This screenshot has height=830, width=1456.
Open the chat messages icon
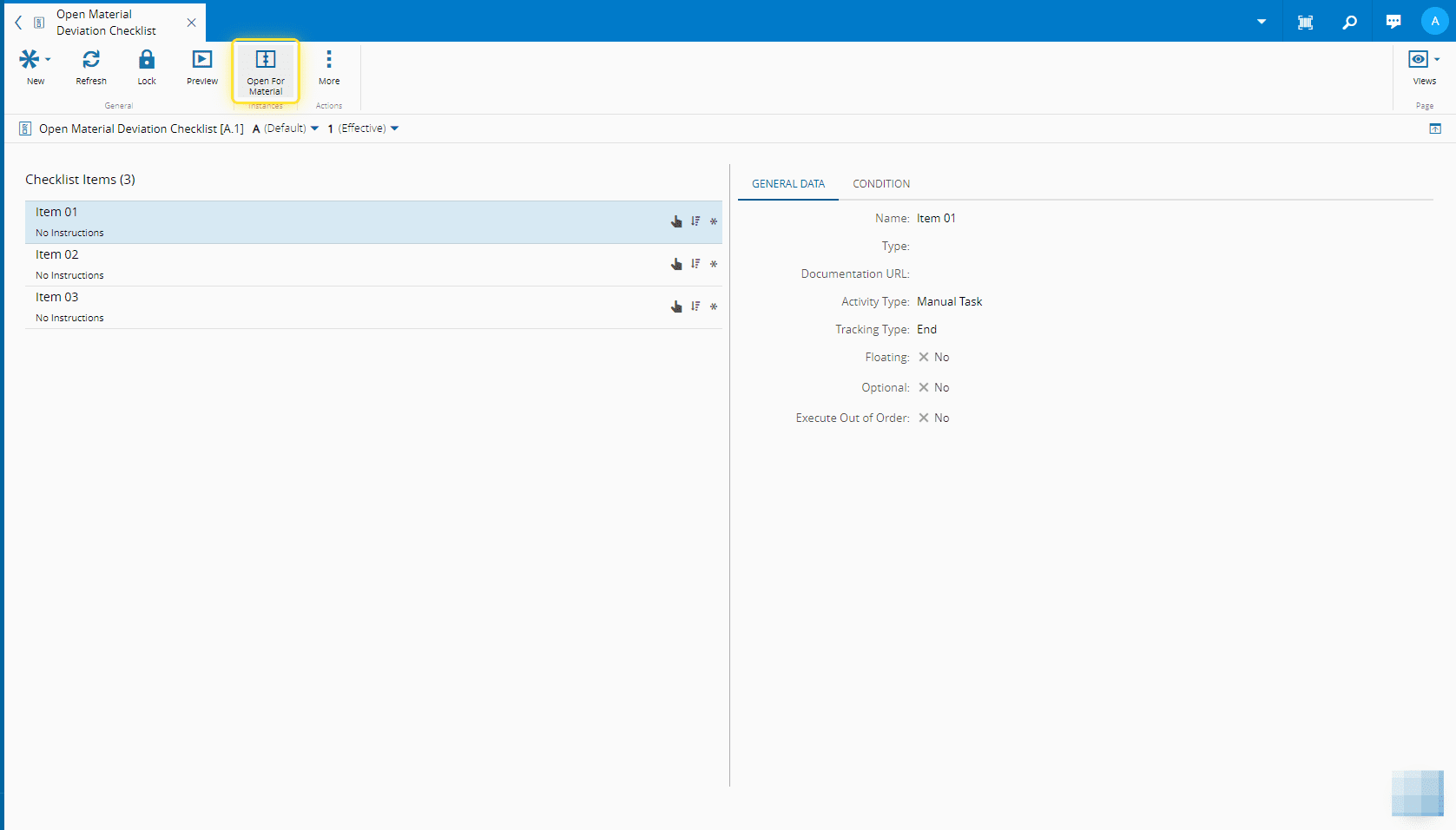point(1393,22)
